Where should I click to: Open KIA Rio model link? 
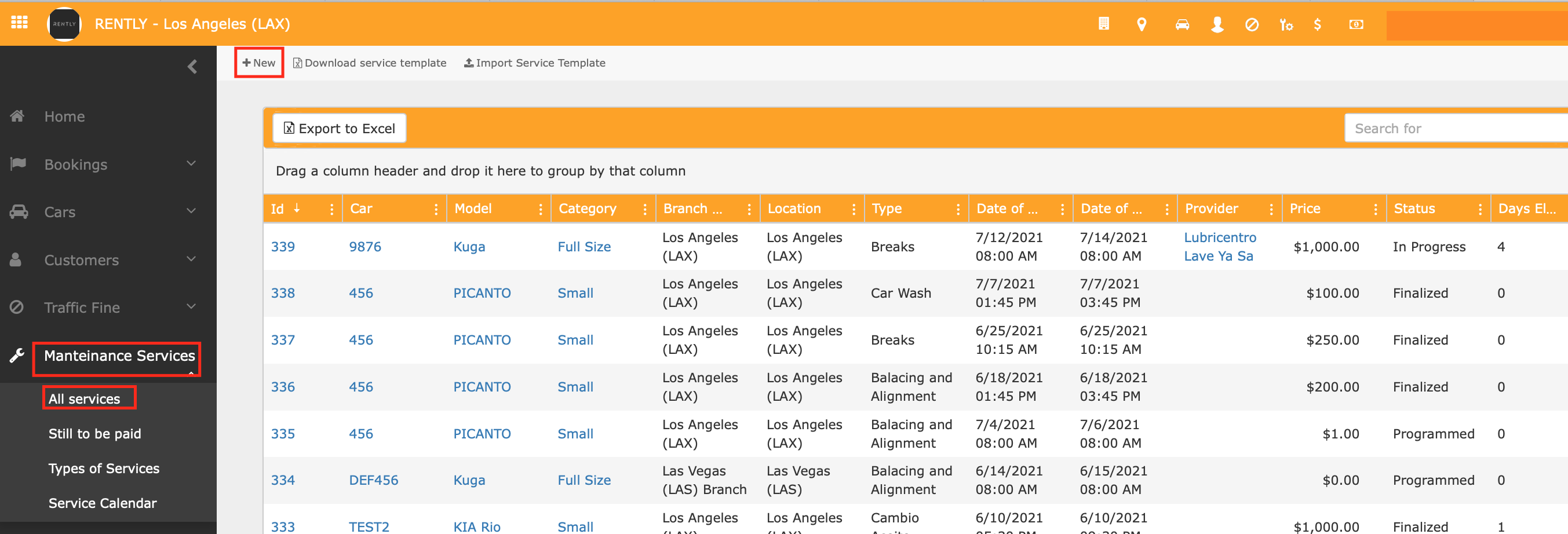477,526
